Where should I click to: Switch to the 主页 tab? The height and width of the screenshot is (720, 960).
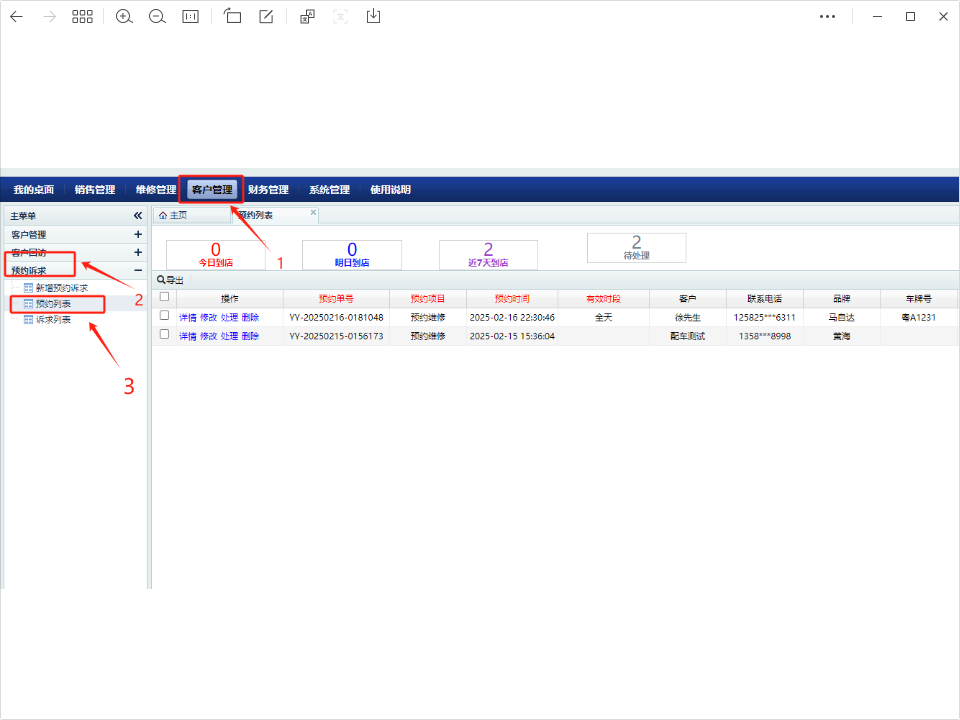pyautogui.click(x=173, y=215)
